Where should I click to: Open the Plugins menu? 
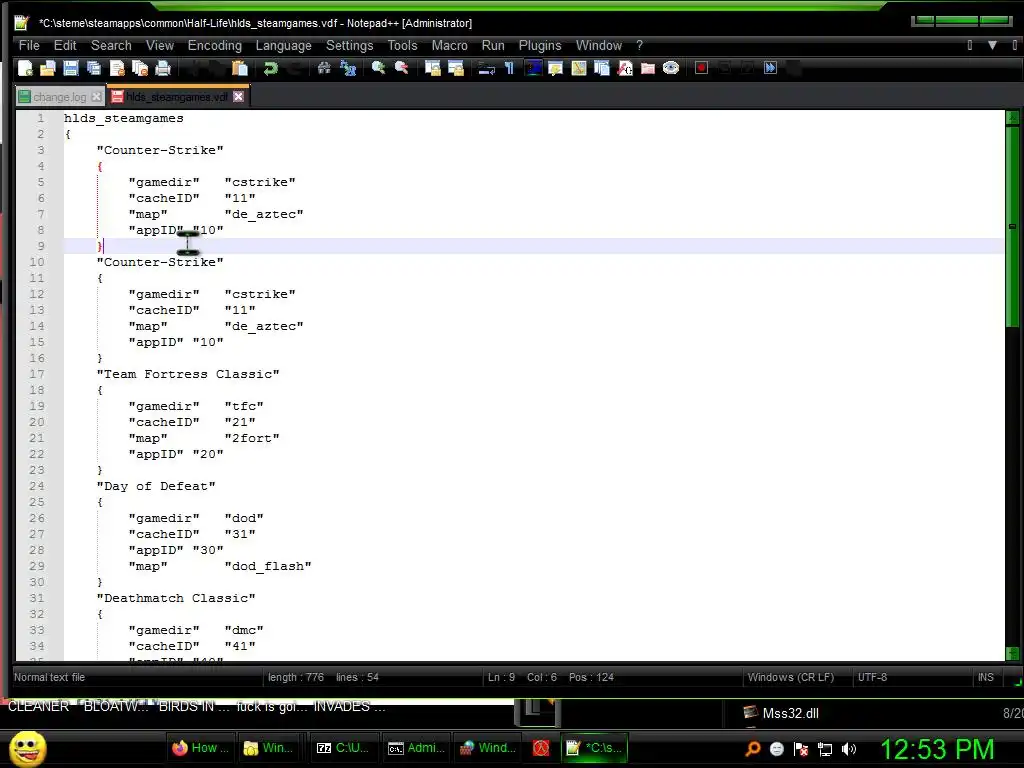click(539, 45)
